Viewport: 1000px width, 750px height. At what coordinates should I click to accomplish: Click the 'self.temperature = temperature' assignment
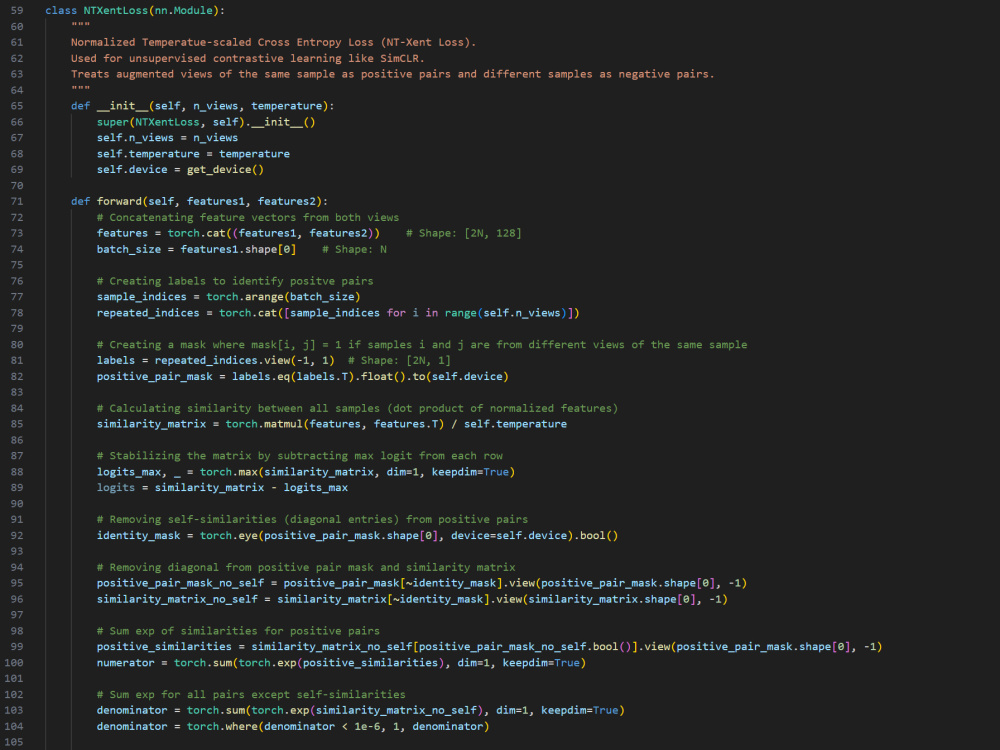(x=193, y=154)
